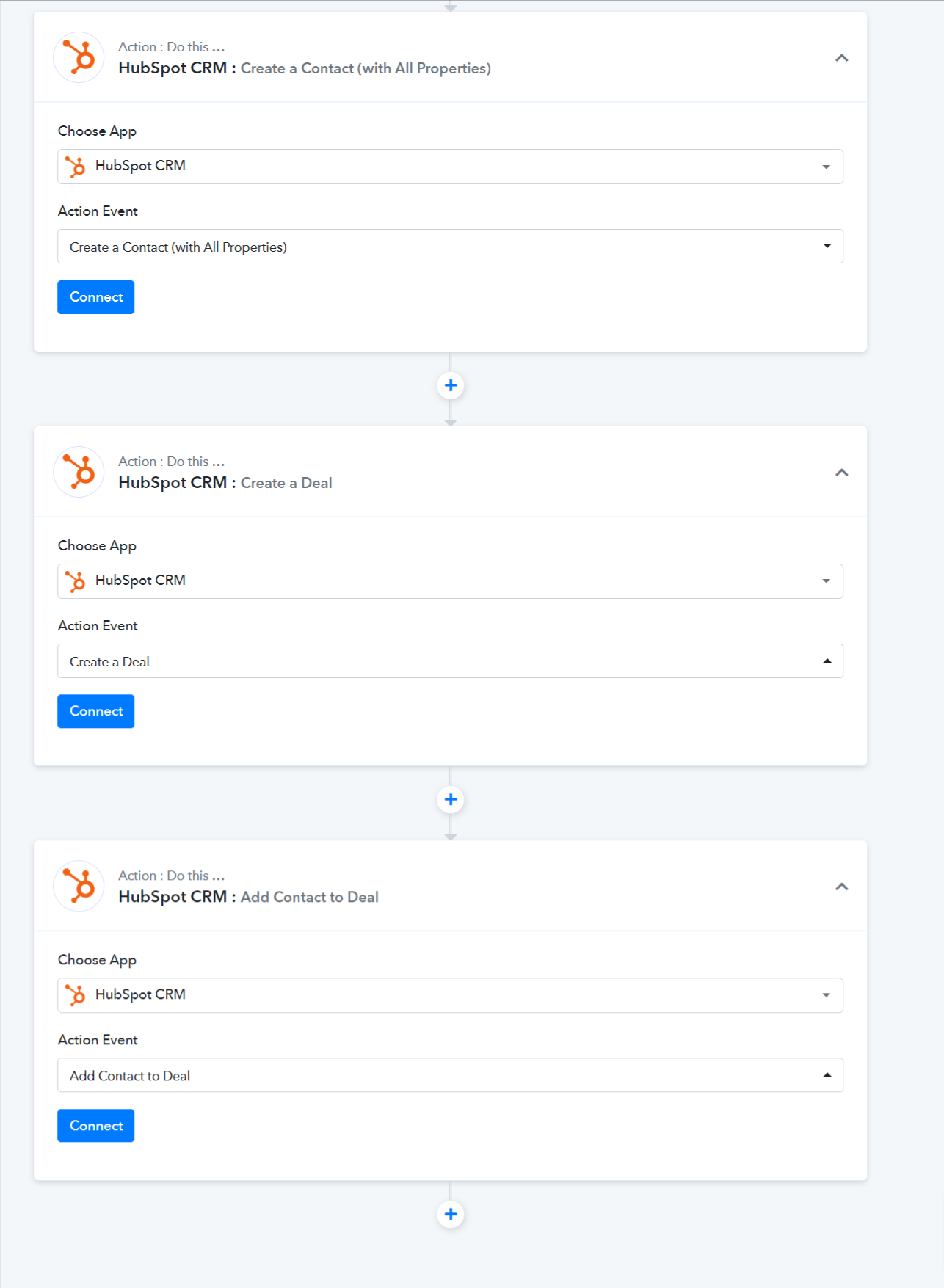
Task: Open the Add Contact to Deal action event dropdown
Action: (x=450, y=1075)
